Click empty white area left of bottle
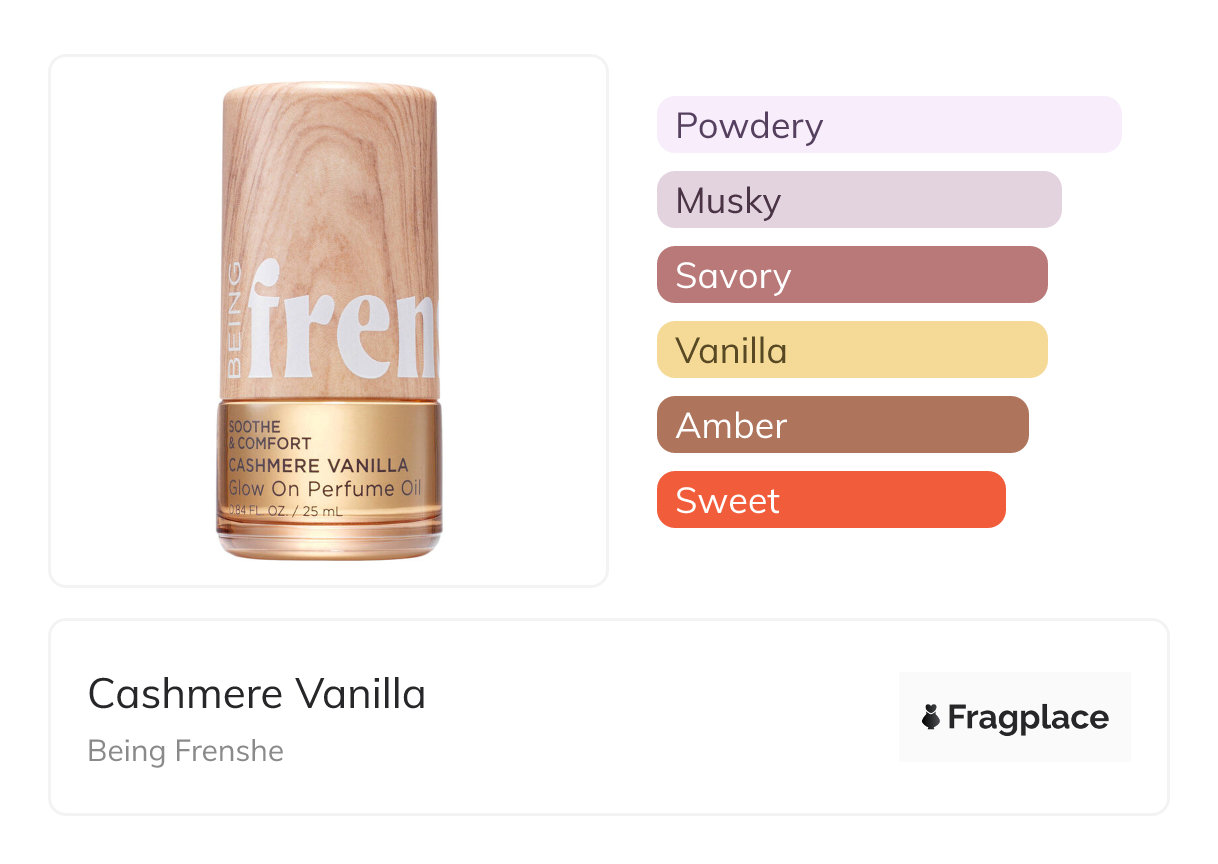1218x864 pixels. [130, 320]
